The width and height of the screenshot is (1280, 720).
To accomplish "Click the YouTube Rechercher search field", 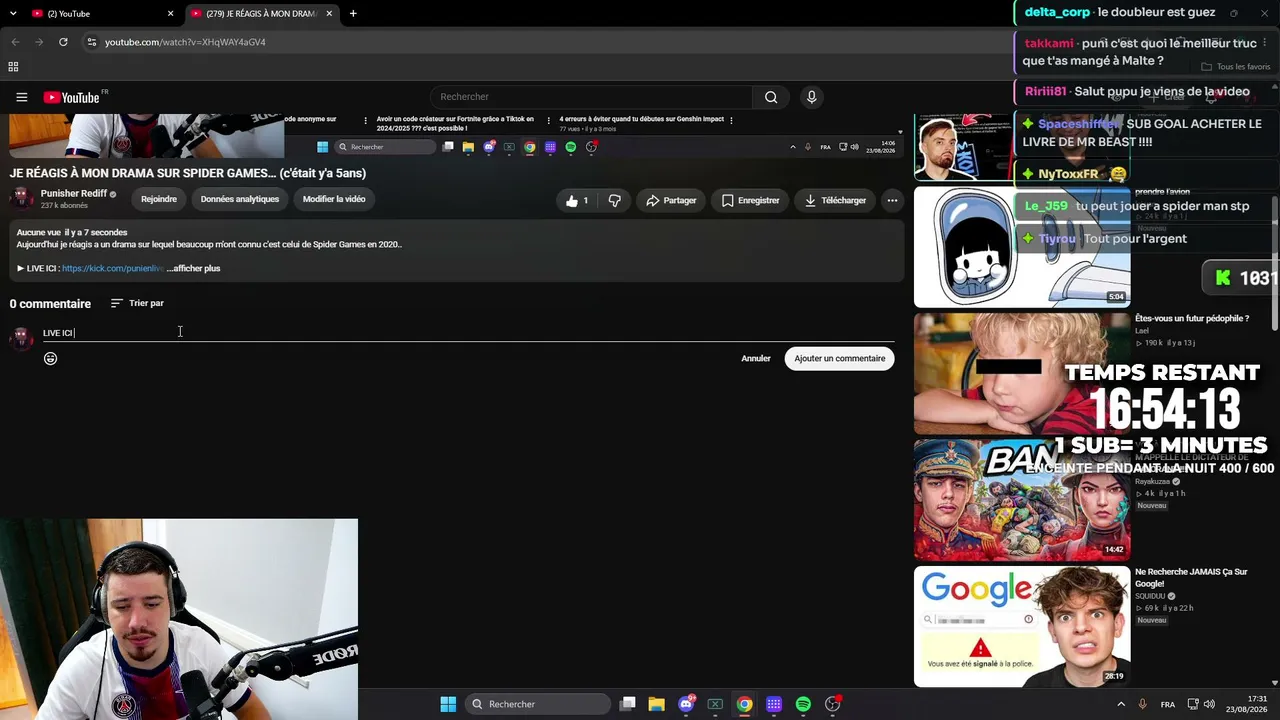I will pyautogui.click(x=591, y=97).
